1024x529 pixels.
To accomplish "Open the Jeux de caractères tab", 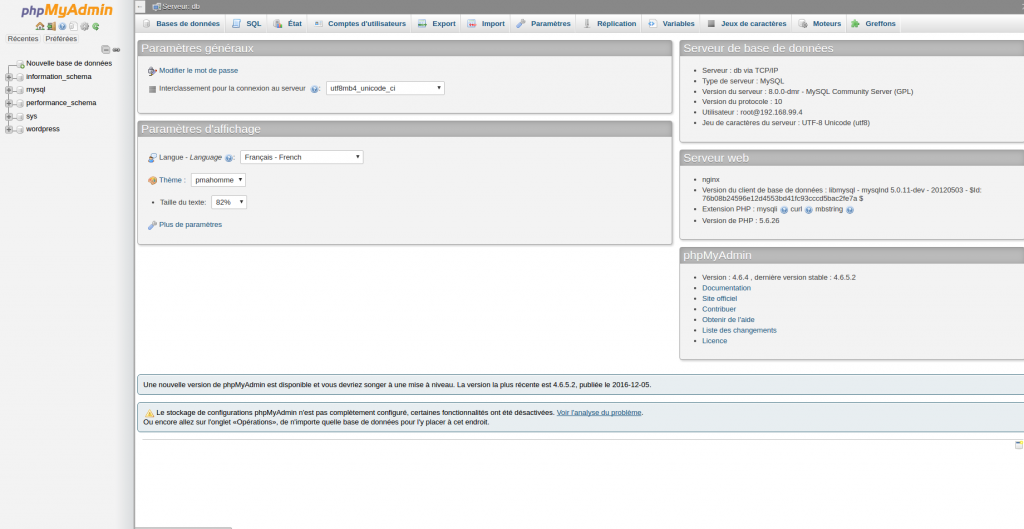I will point(746,24).
